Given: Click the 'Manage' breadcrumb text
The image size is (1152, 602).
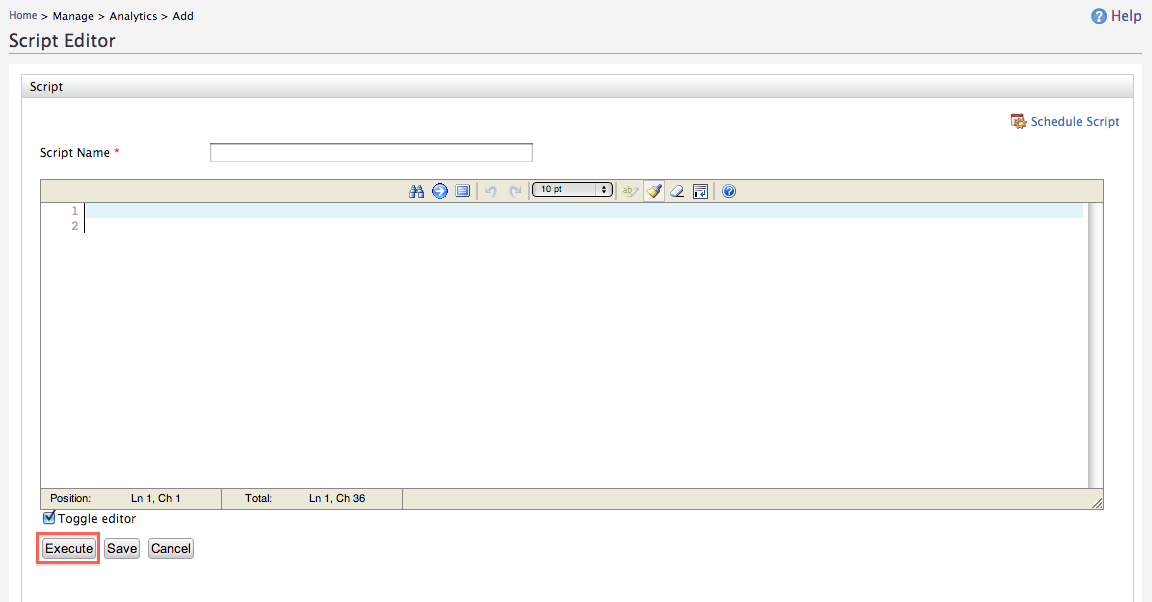Looking at the screenshot, I should point(73,16).
